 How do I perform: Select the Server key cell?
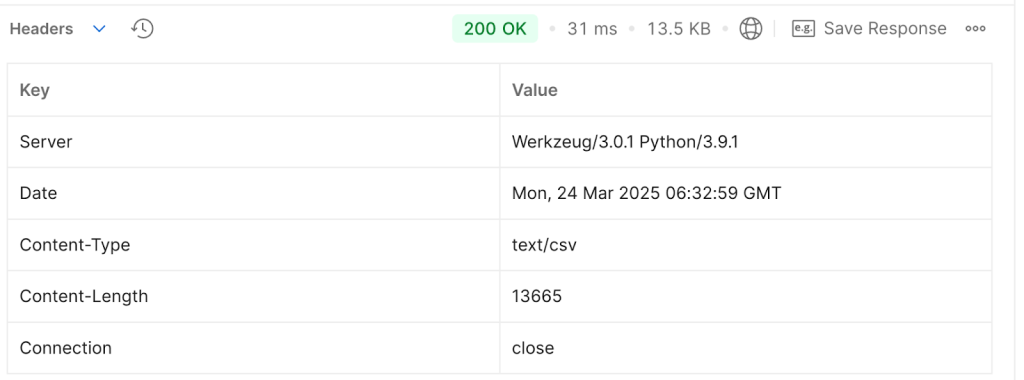(x=254, y=142)
